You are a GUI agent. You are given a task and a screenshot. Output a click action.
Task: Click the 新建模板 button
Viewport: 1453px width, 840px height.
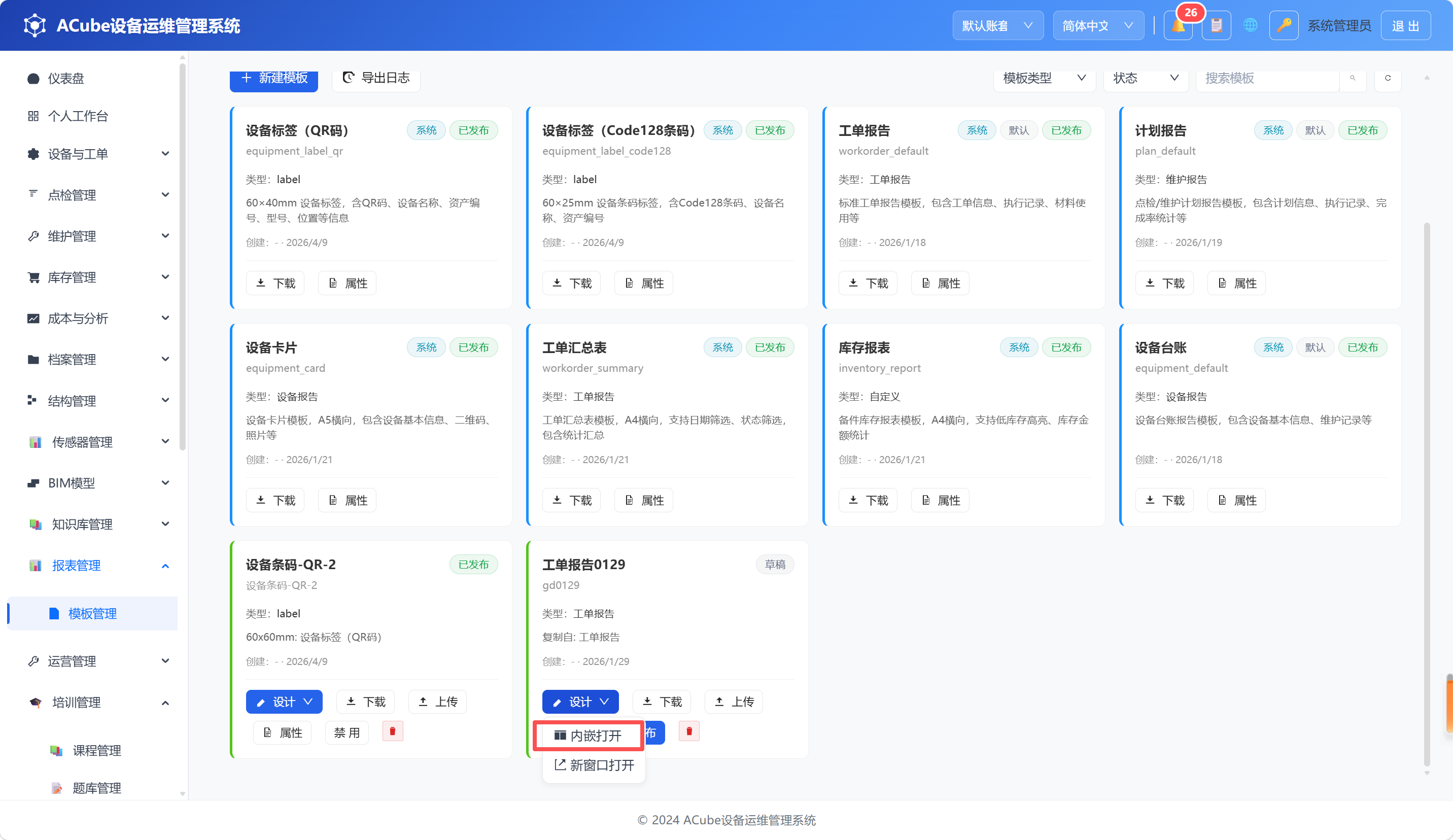point(274,78)
